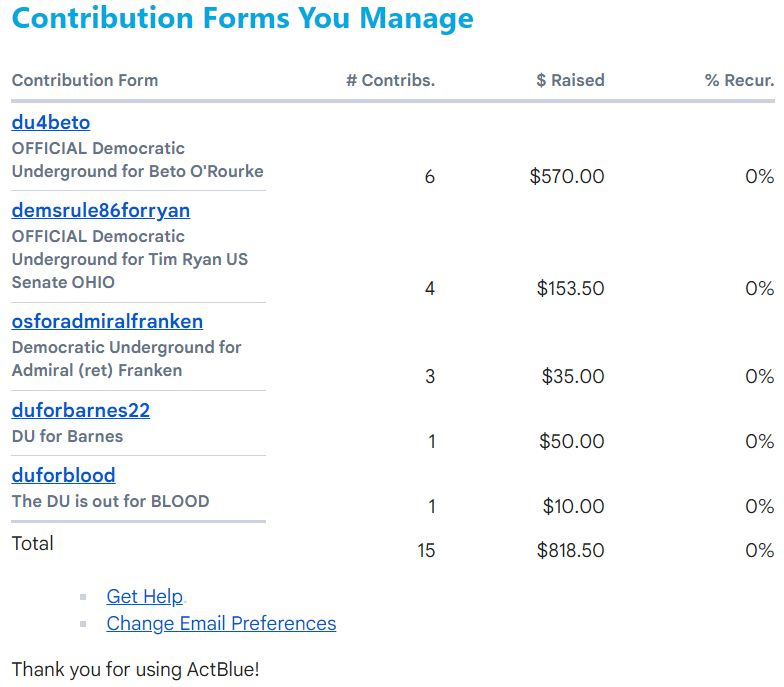The image size is (784, 687).
Task: Click the Get Help link
Action: (x=145, y=597)
